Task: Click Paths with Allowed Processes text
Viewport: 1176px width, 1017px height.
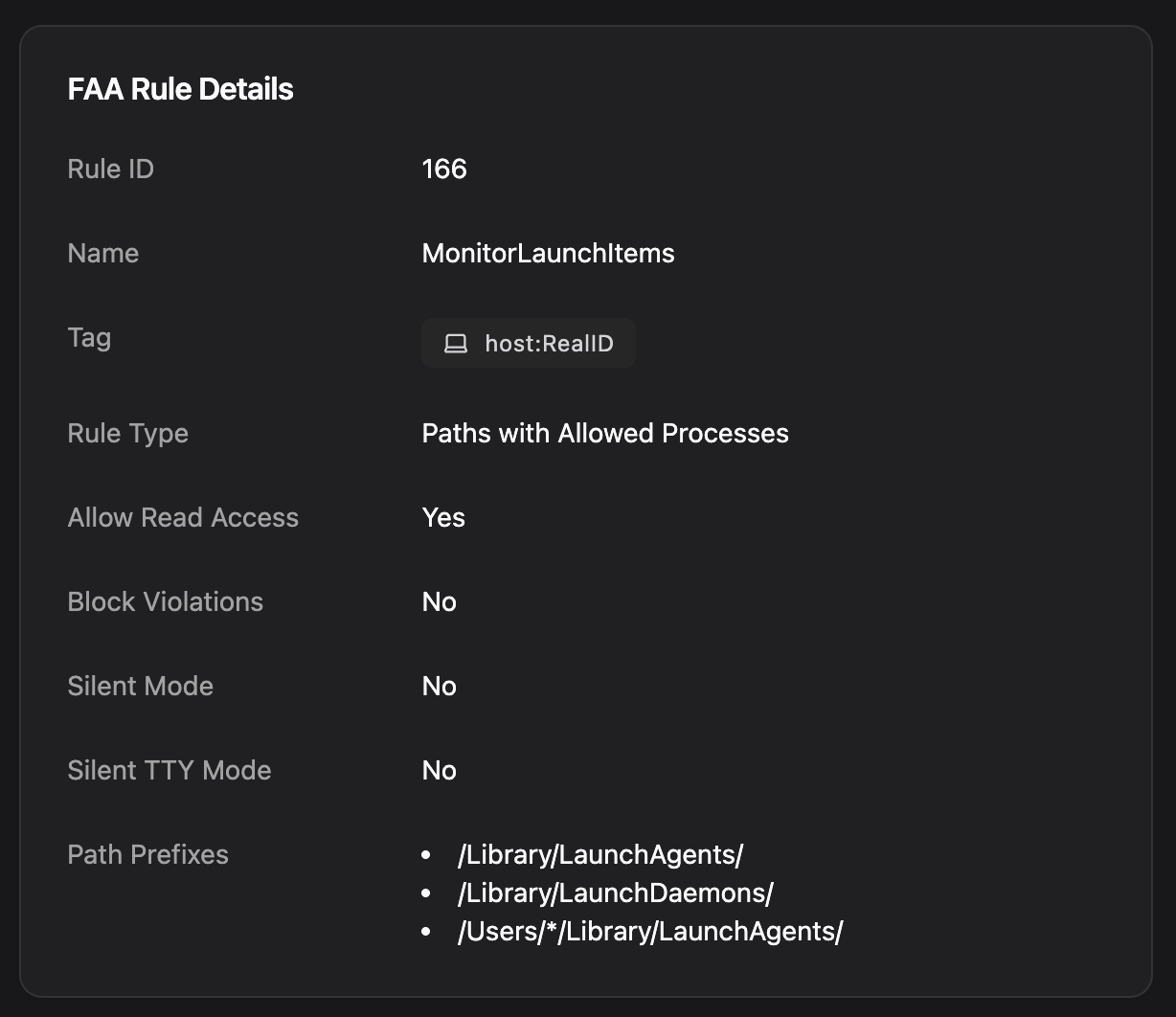Action: tap(605, 434)
